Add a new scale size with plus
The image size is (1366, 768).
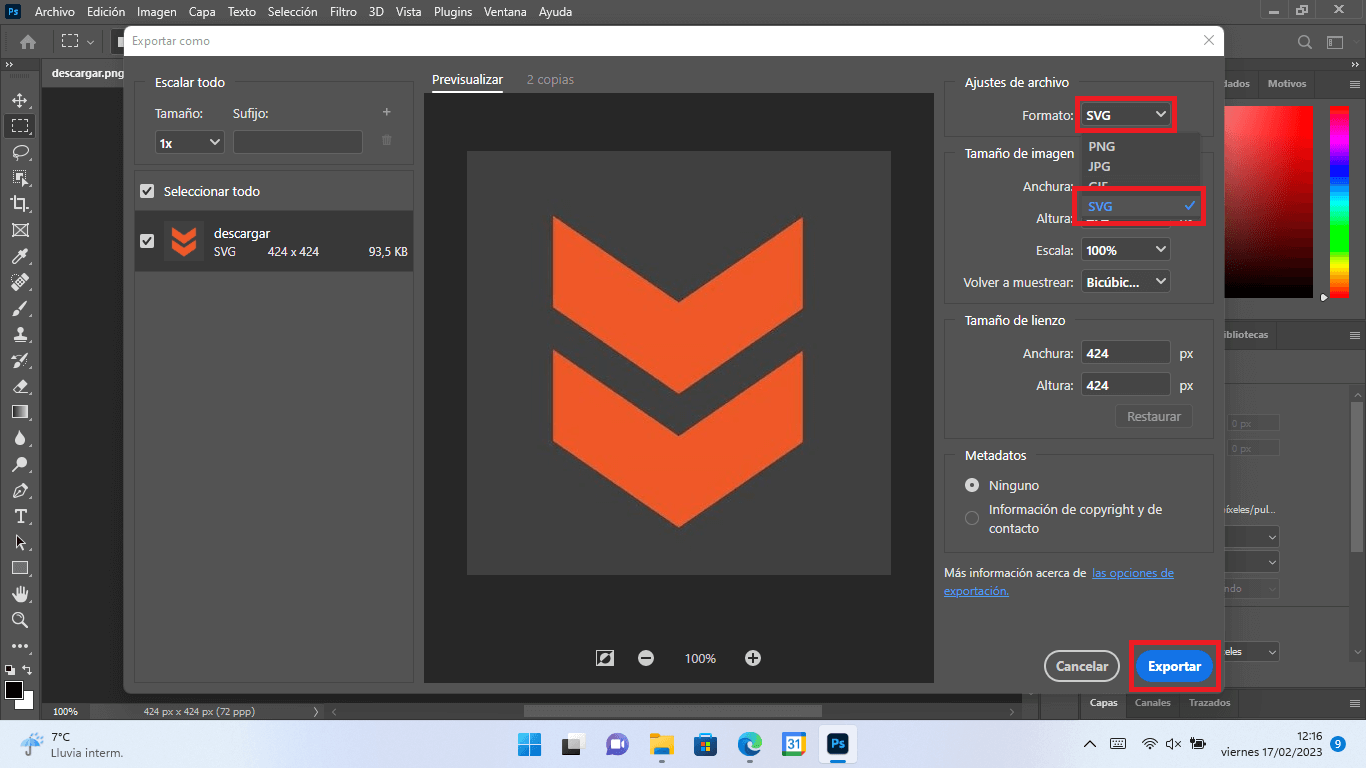click(x=387, y=112)
